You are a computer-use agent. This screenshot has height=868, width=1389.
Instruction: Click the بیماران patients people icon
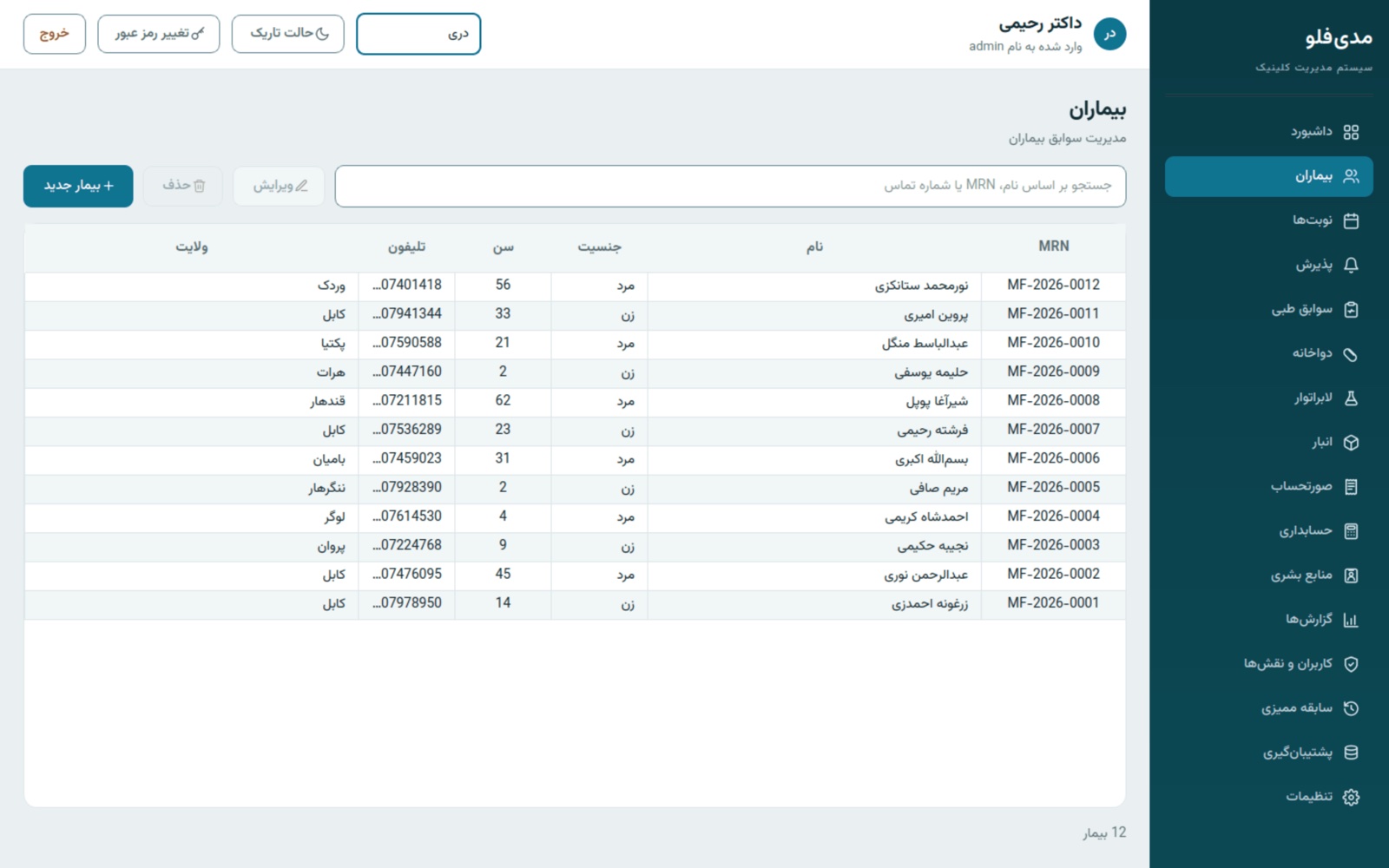coord(1351,176)
